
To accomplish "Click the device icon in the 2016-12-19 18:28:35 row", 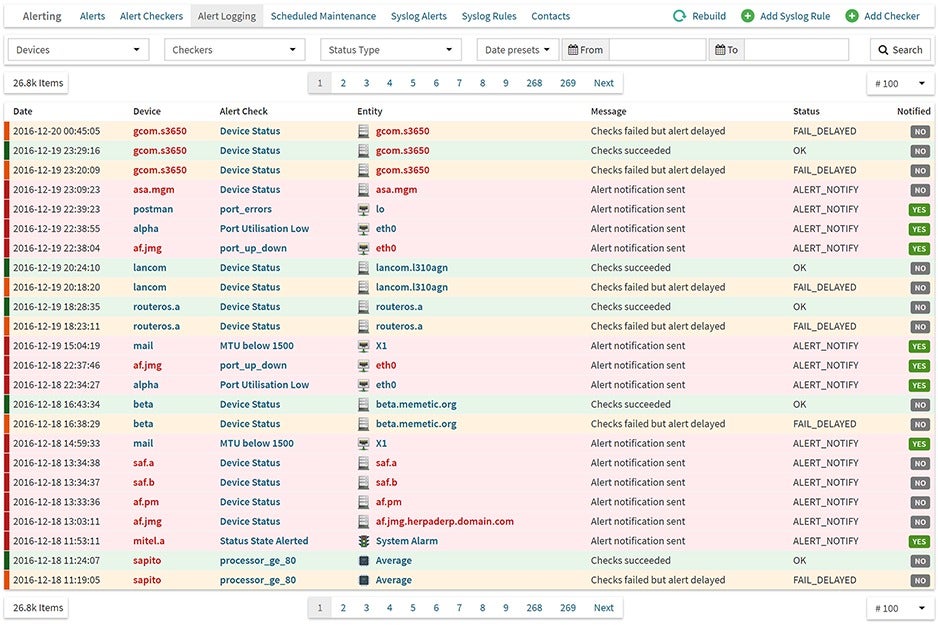I will point(363,307).
